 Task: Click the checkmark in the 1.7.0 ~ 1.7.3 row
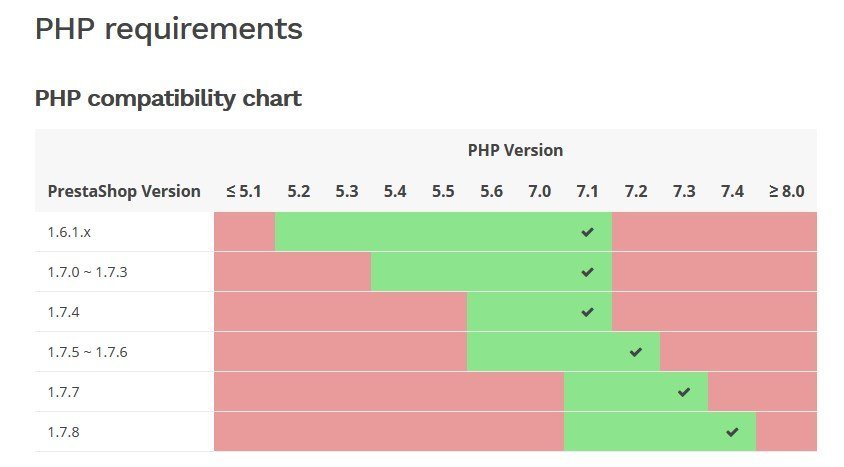[587, 272]
